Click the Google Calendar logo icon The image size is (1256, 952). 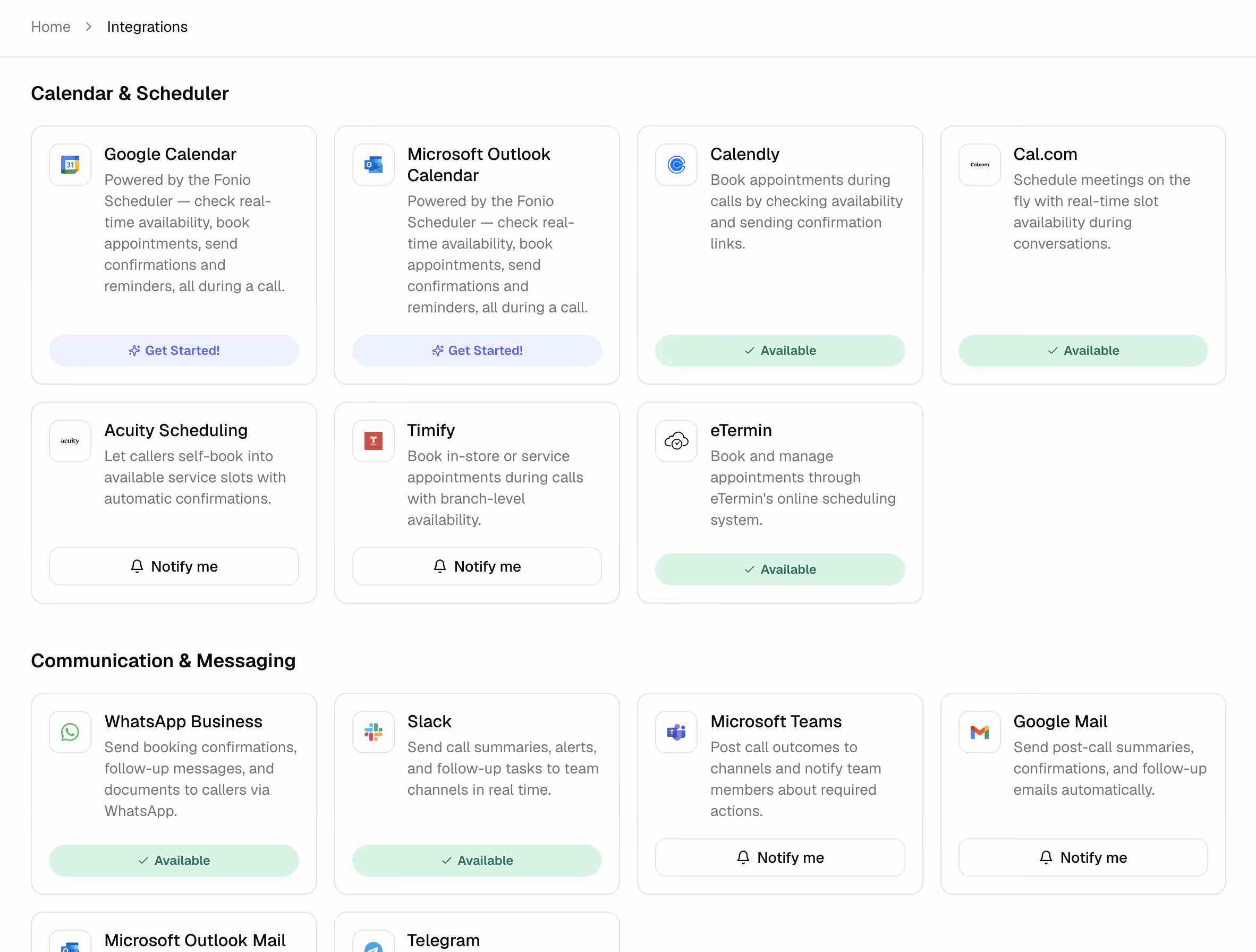(x=70, y=165)
